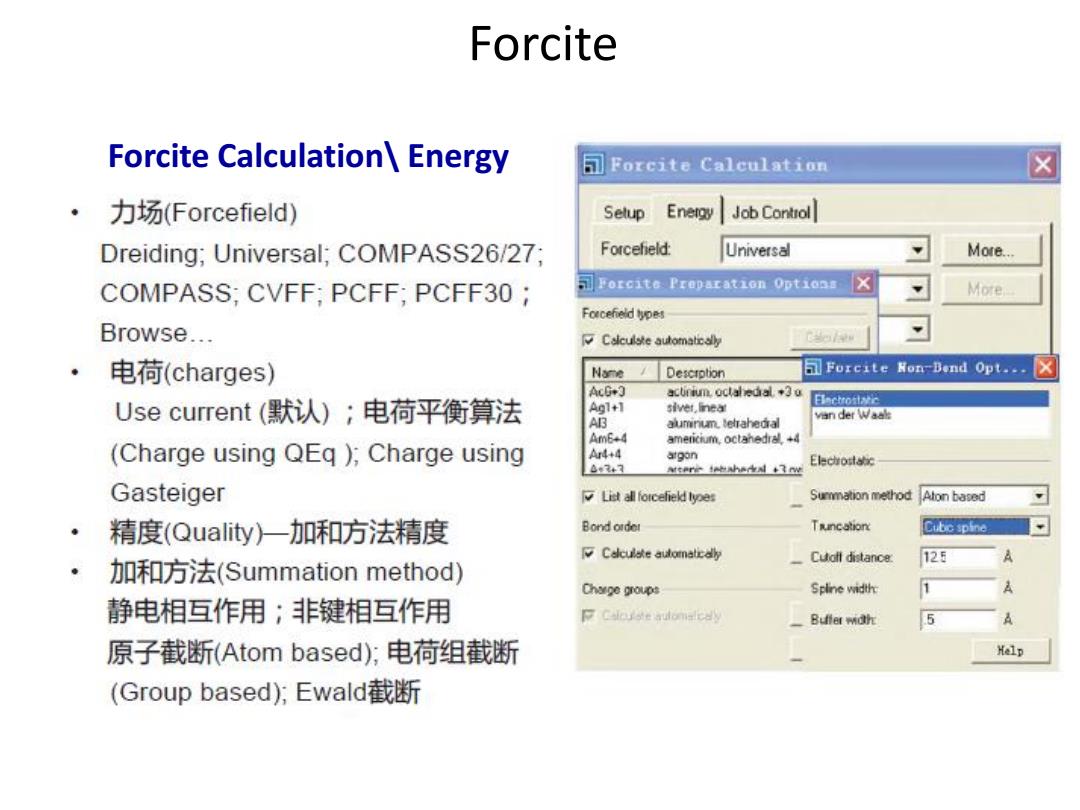This screenshot has height=810, width=1080.
Task: Click the Help button in Non-Bond Options
Action: [1010, 651]
